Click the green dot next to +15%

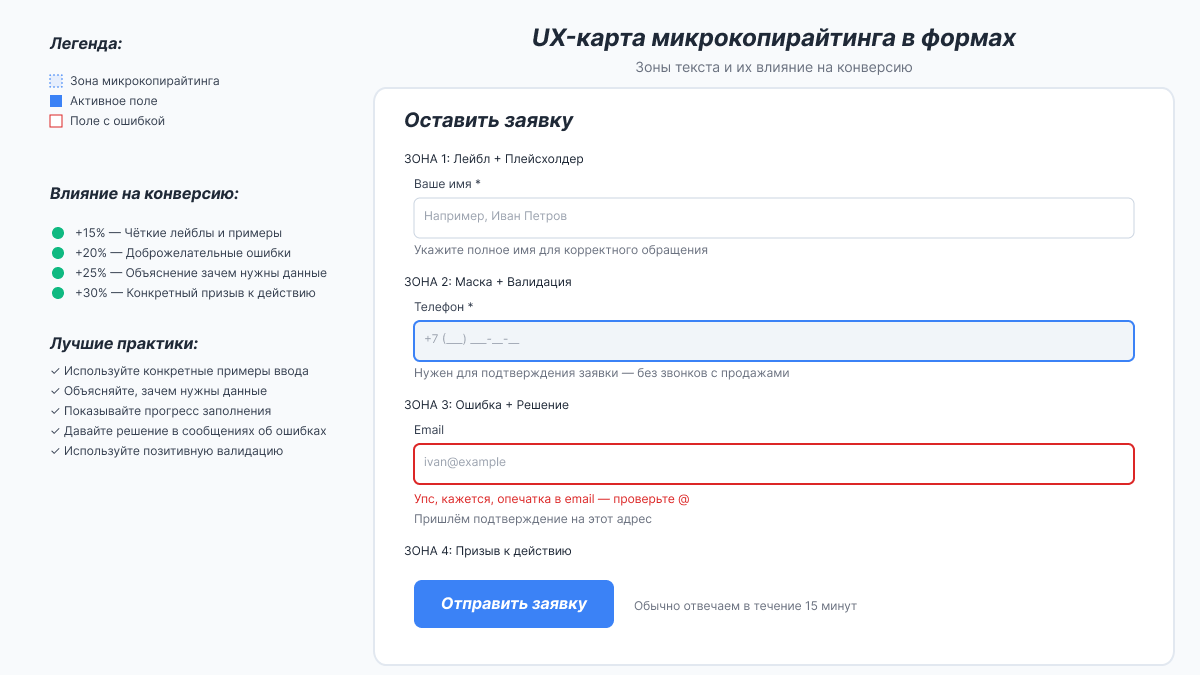[x=56, y=232]
